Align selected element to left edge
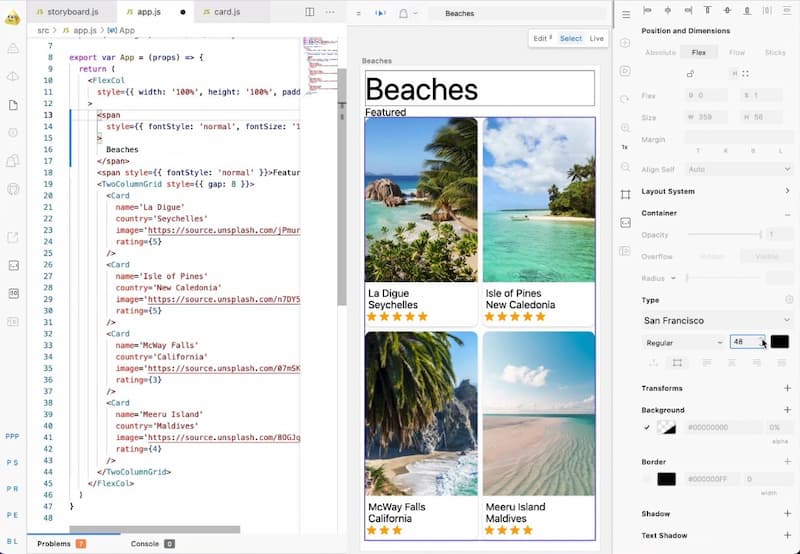Viewport: 800px width, 554px height. (647, 10)
